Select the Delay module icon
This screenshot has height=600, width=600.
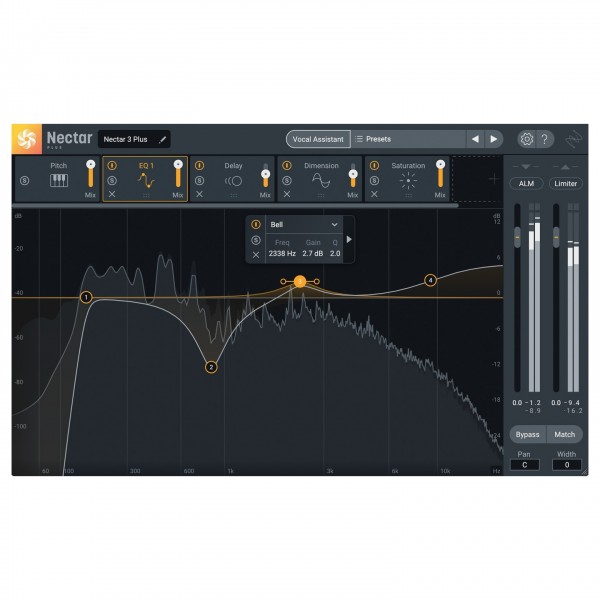coord(233,181)
